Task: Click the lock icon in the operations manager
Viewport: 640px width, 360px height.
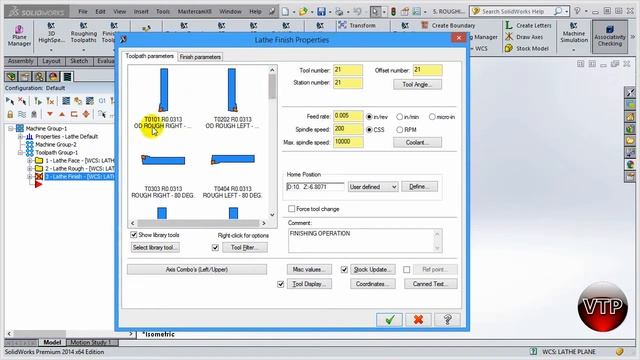Action: coord(10,114)
